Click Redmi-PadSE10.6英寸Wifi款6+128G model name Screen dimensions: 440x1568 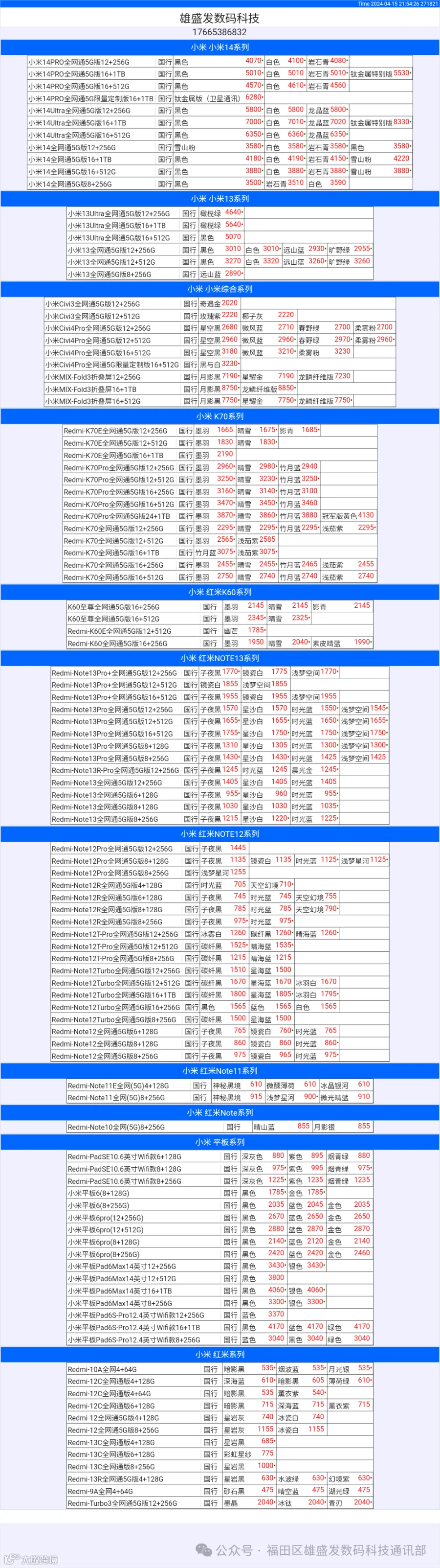click(x=125, y=1157)
